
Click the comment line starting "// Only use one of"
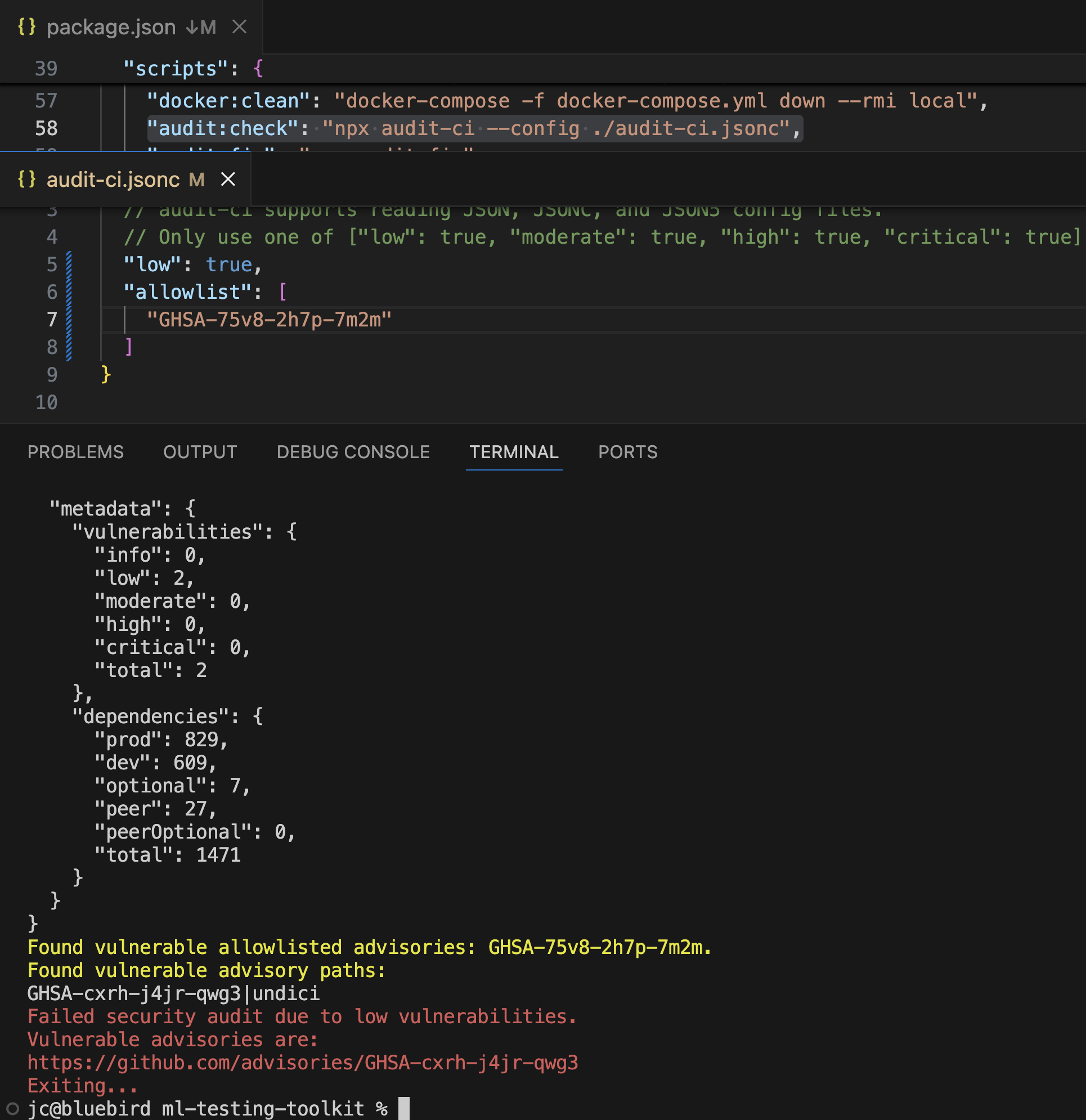pyautogui.click(x=603, y=237)
